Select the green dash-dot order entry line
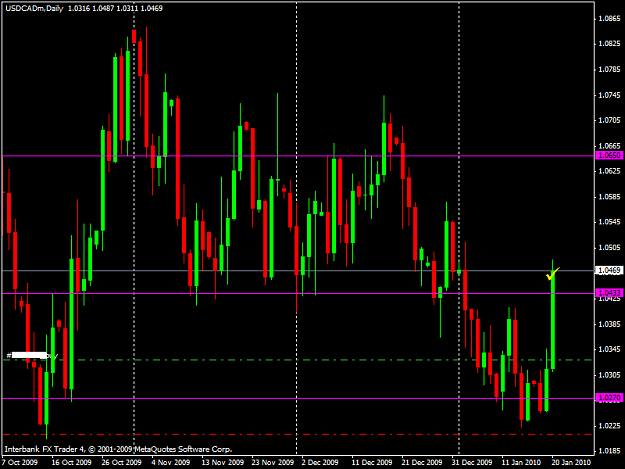The width and height of the screenshot is (625, 469). (x=298, y=360)
